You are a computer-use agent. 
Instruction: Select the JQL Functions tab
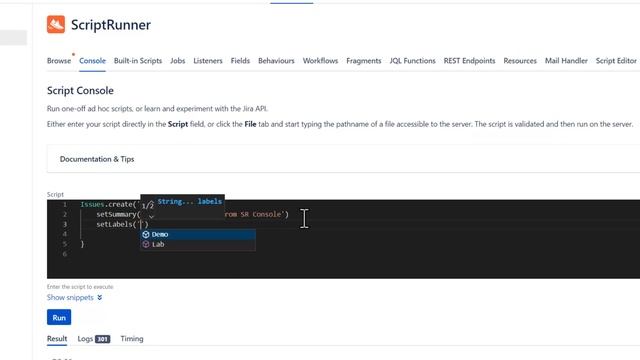412,61
